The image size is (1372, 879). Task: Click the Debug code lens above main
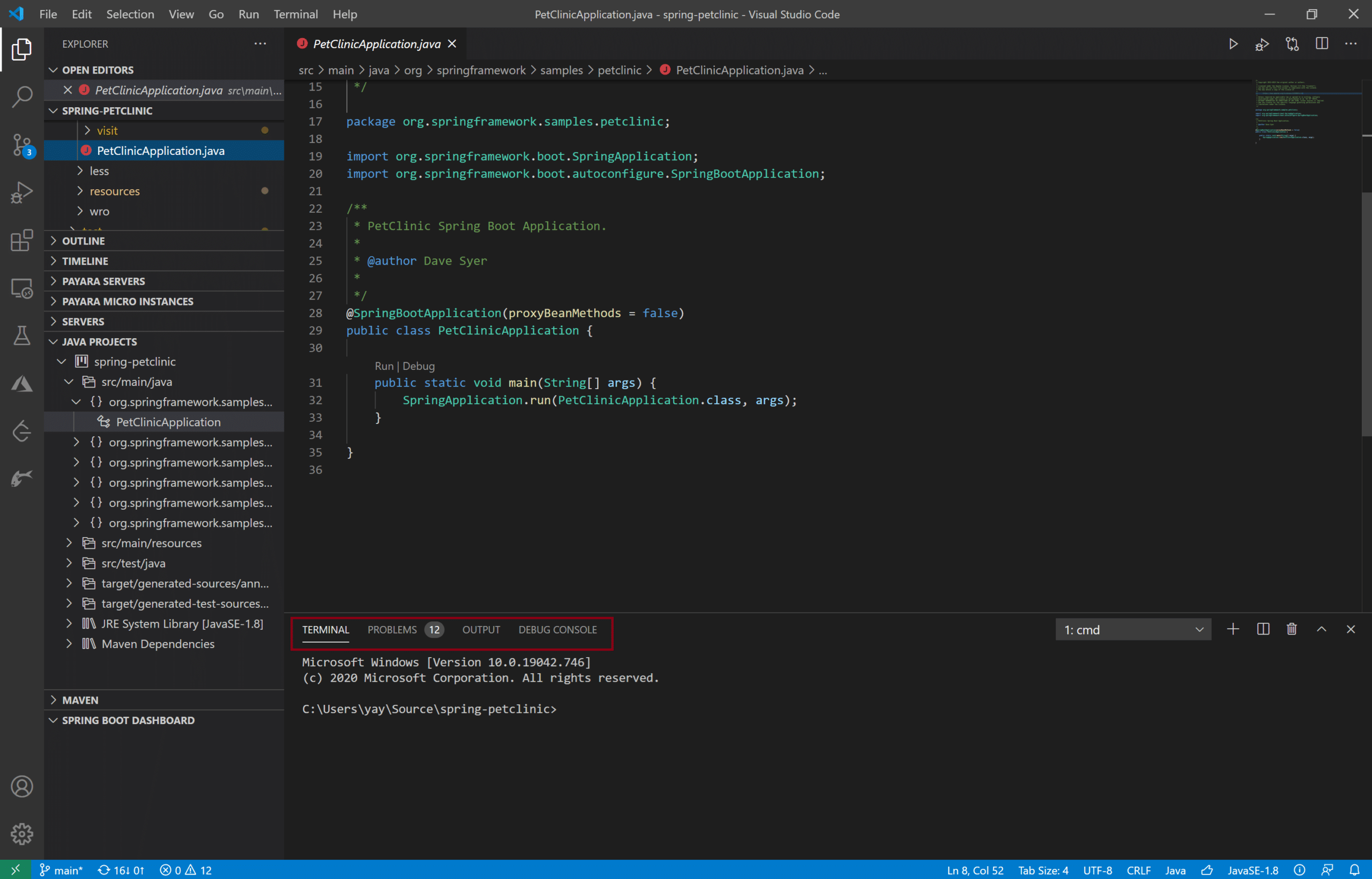(x=419, y=366)
